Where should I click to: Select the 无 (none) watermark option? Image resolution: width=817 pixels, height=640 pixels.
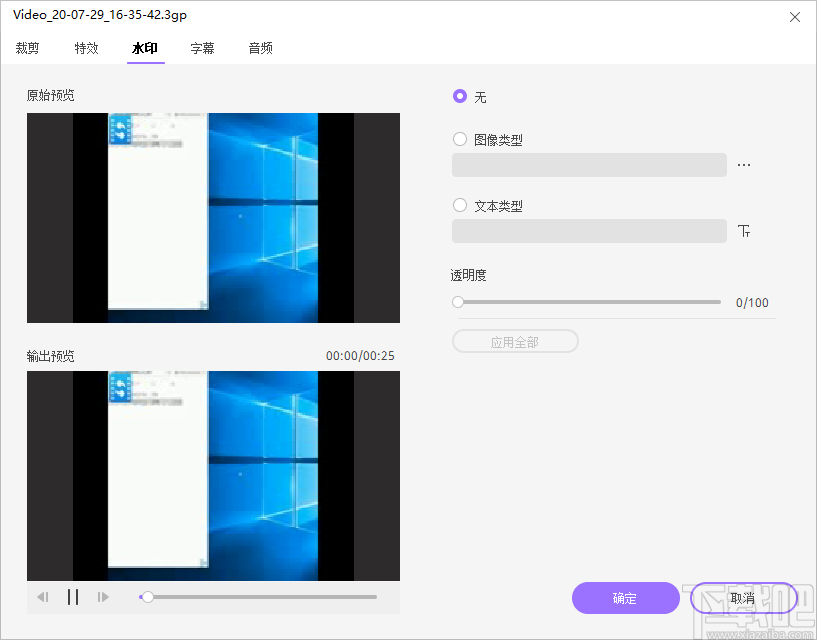coord(458,97)
